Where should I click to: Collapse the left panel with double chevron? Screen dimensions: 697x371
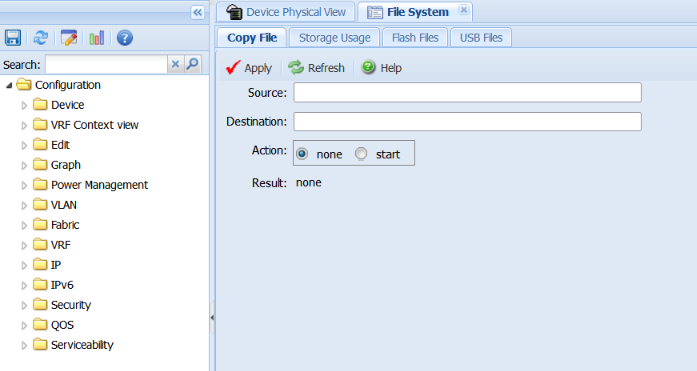[x=197, y=12]
